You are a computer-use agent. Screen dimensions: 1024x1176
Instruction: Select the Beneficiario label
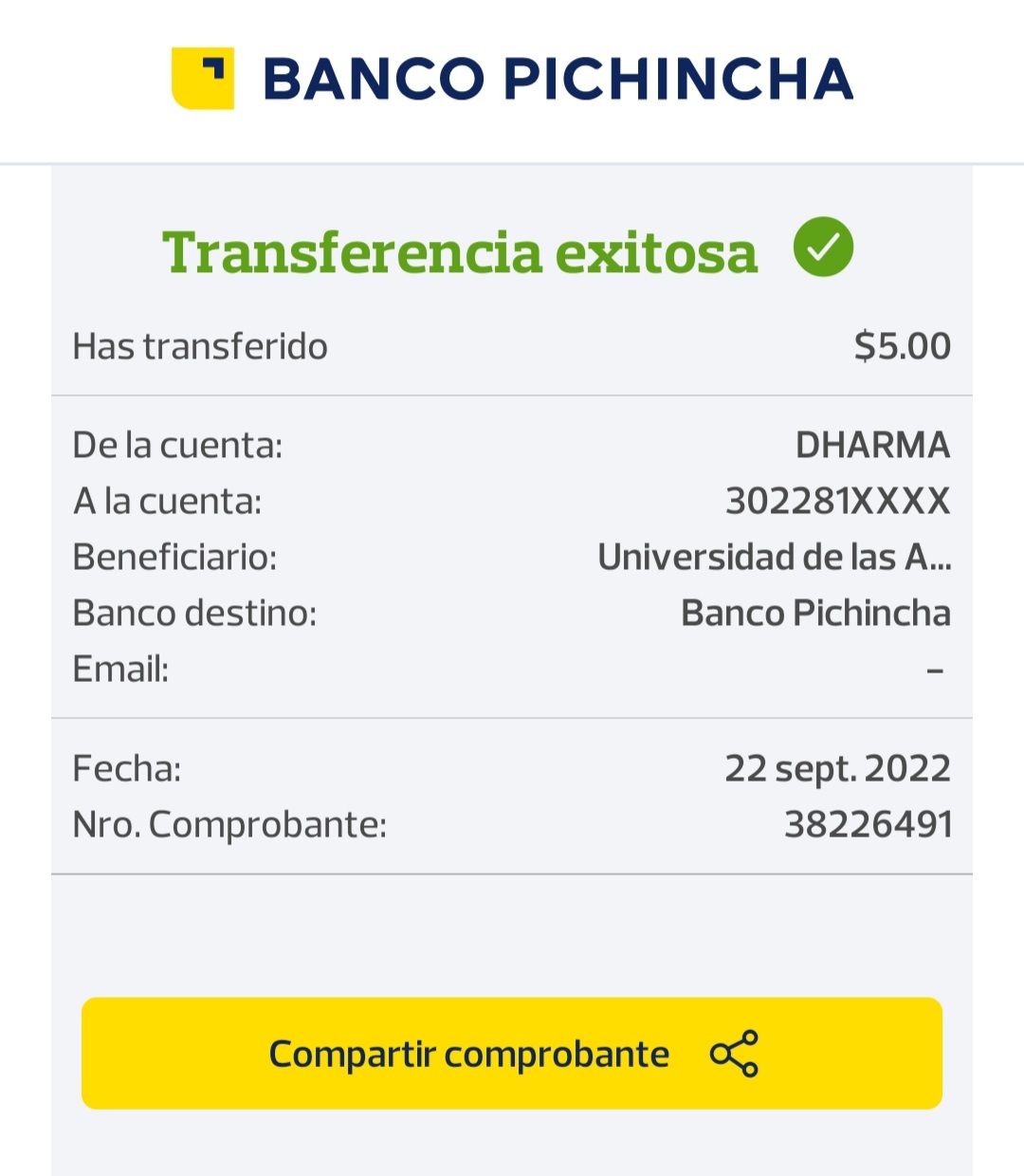click(174, 557)
